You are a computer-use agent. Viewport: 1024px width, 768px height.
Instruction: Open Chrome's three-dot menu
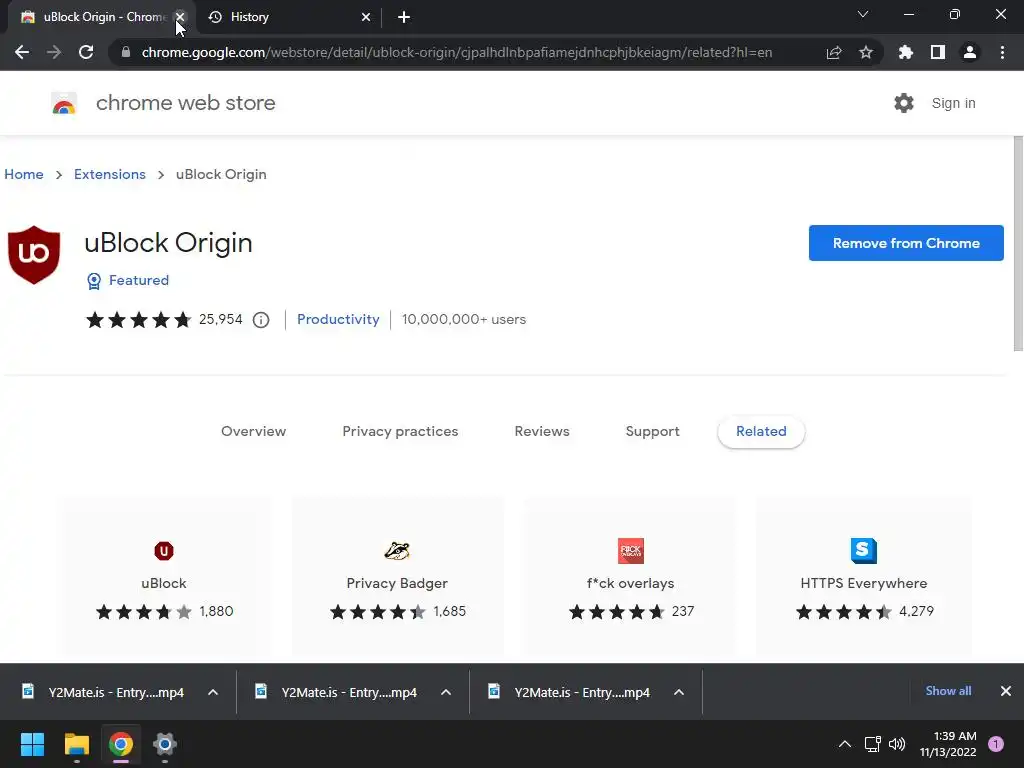tap(1002, 52)
